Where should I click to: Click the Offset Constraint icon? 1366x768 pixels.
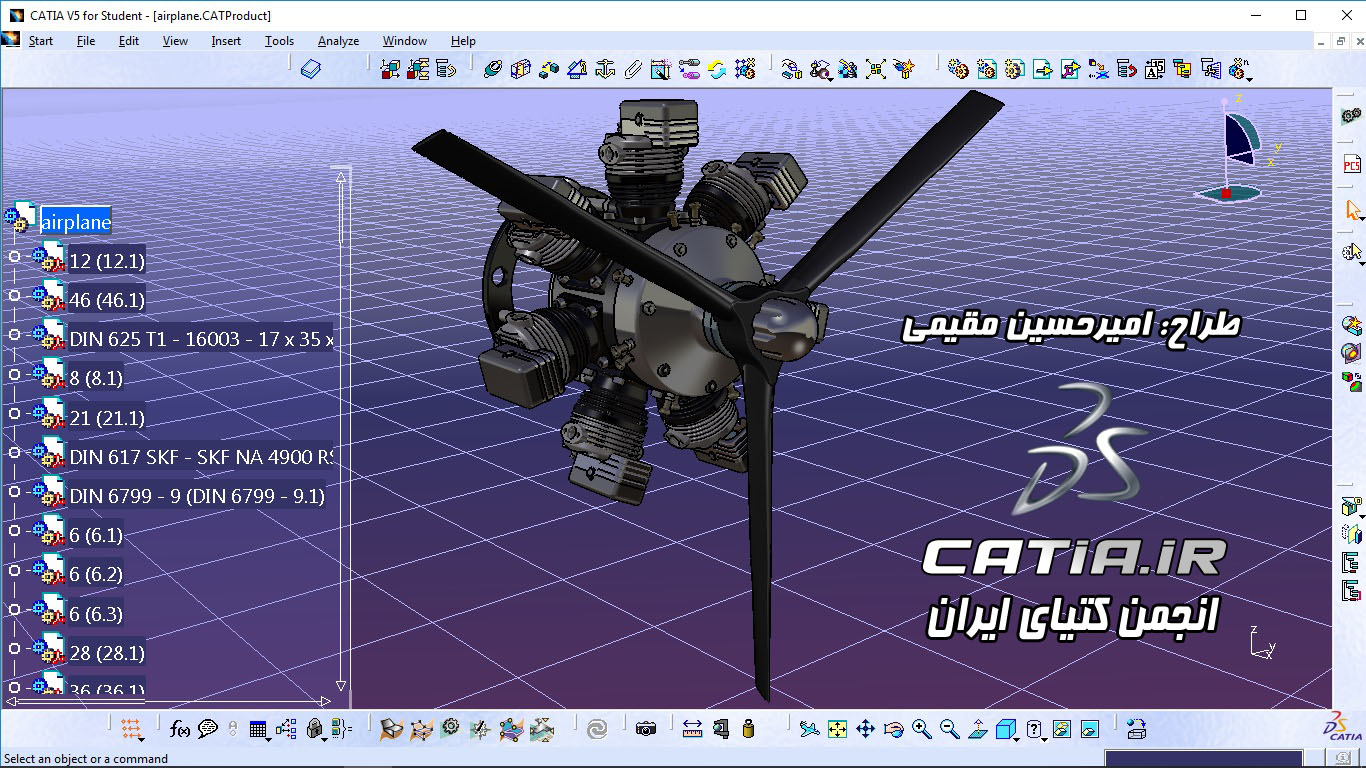[x=548, y=69]
